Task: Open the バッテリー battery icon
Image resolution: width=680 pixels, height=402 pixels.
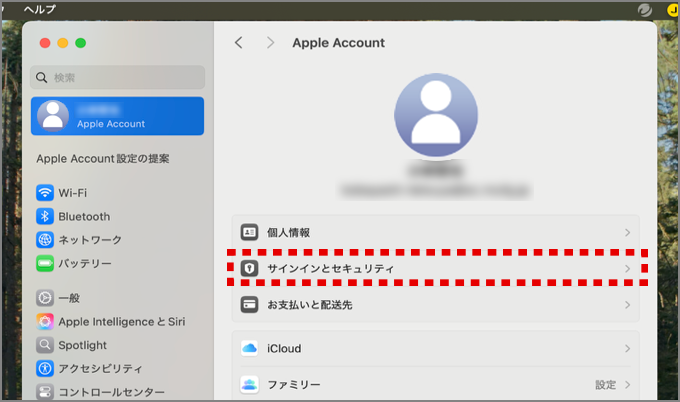Action: 45,264
